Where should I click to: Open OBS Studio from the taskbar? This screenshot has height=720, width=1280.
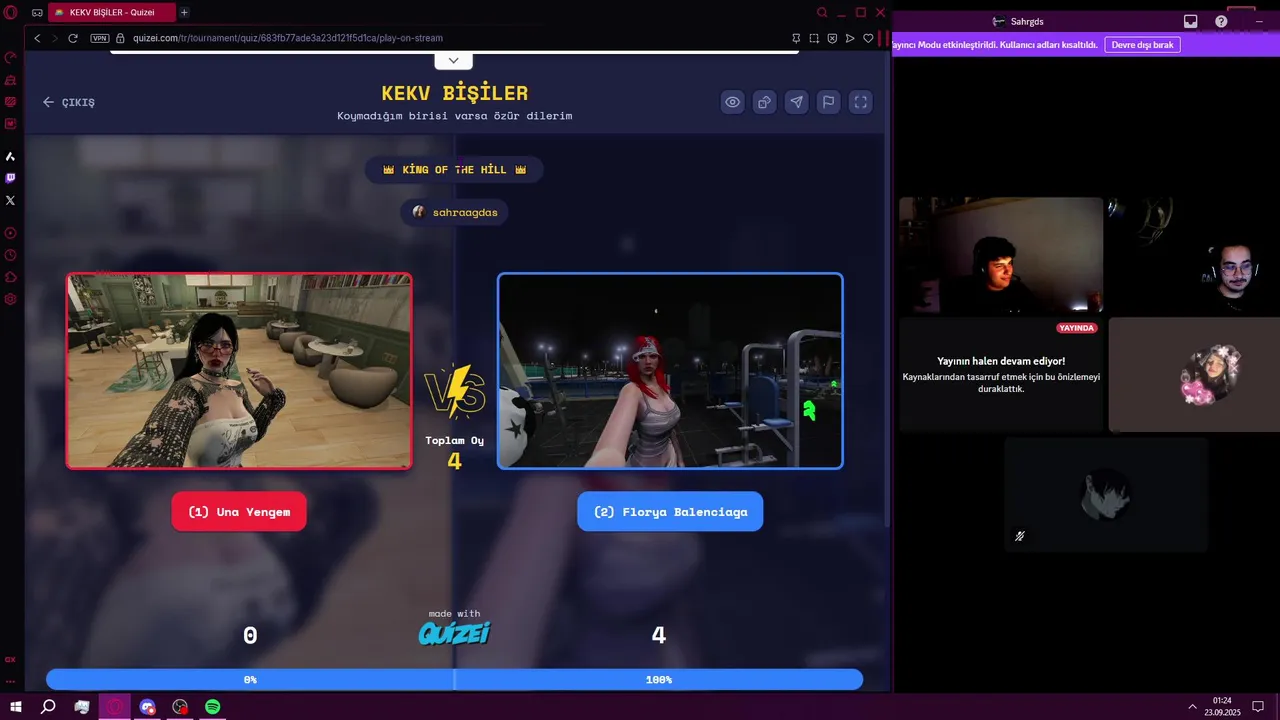coord(180,706)
